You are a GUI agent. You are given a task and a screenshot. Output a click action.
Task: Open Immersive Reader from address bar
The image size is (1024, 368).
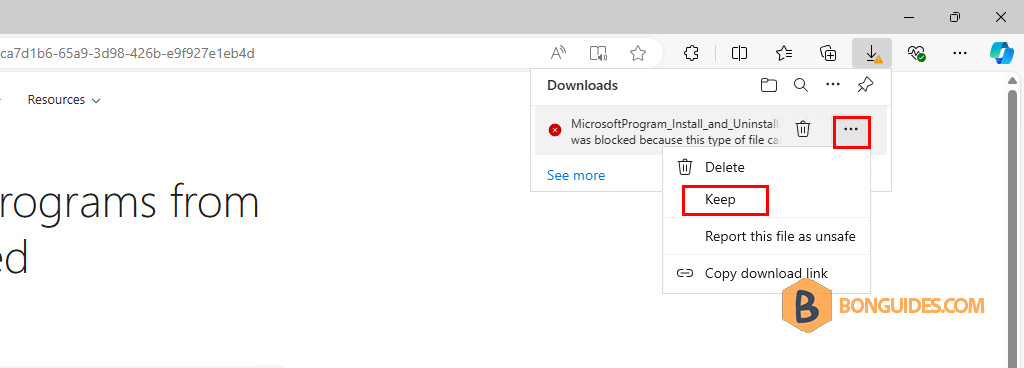click(598, 54)
